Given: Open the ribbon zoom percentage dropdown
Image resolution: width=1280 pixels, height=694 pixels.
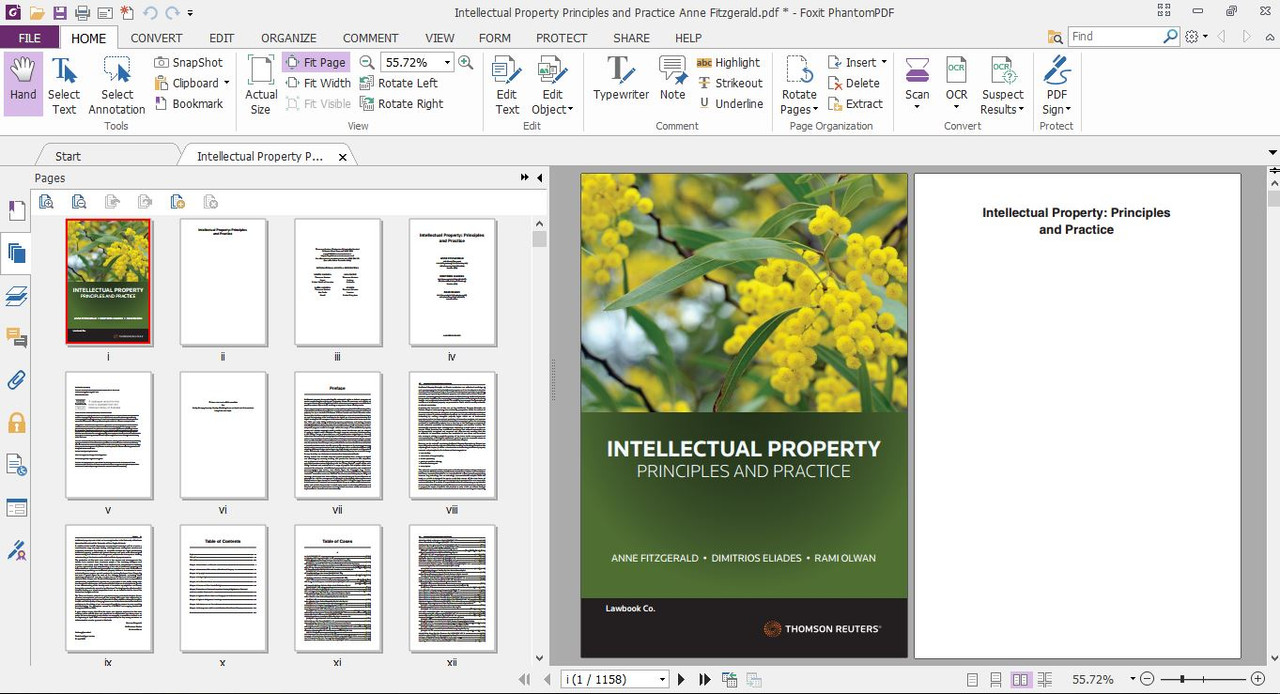Looking at the screenshot, I should pyautogui.click(x=448, y=62).
